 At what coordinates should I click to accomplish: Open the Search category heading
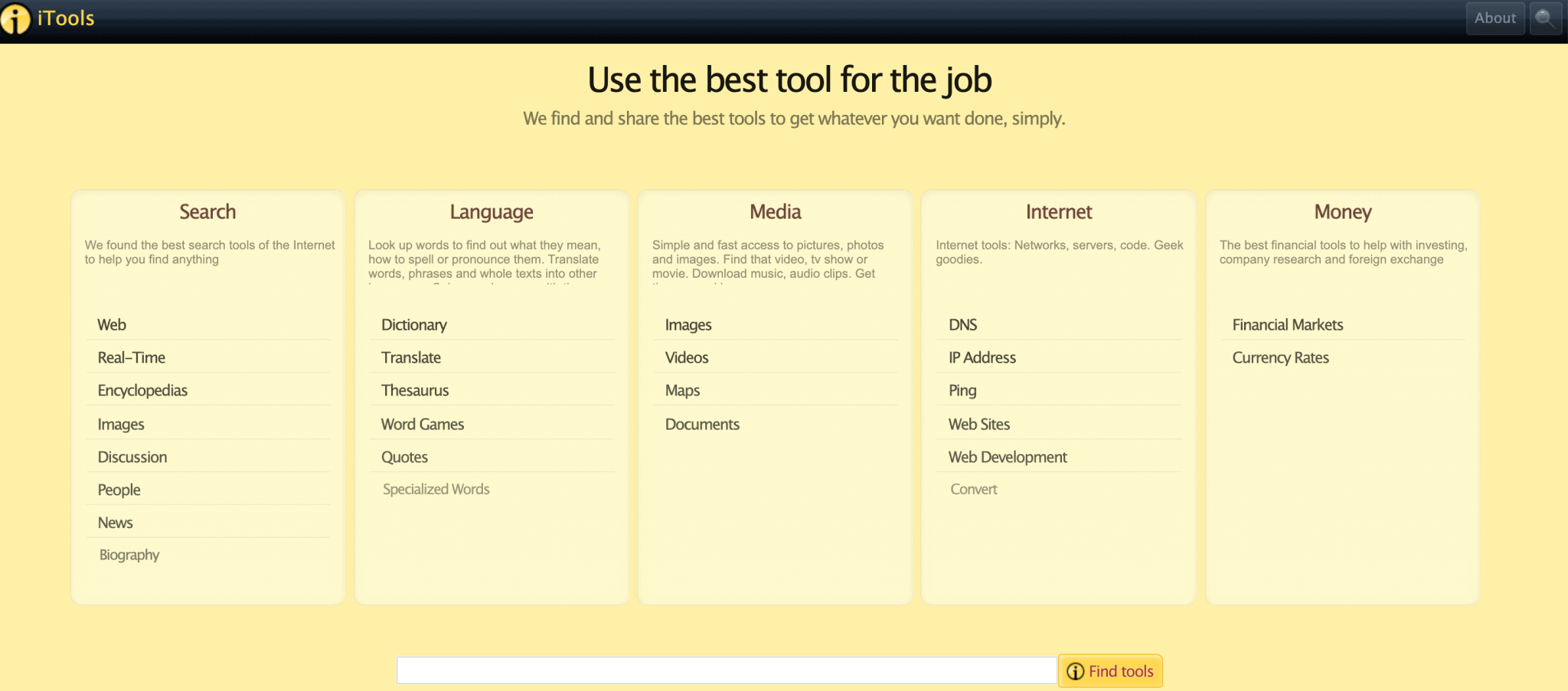207,212
